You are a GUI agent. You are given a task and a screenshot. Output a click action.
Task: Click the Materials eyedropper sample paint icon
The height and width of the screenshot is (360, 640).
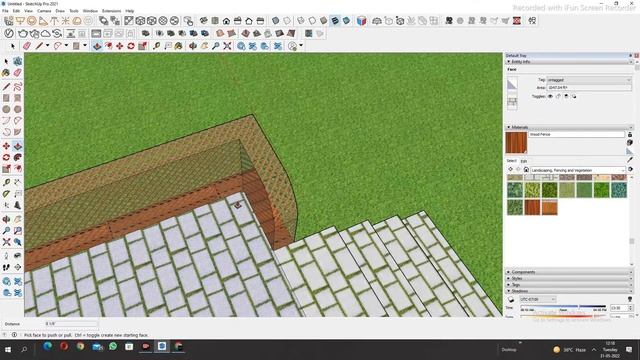point(630,160)
